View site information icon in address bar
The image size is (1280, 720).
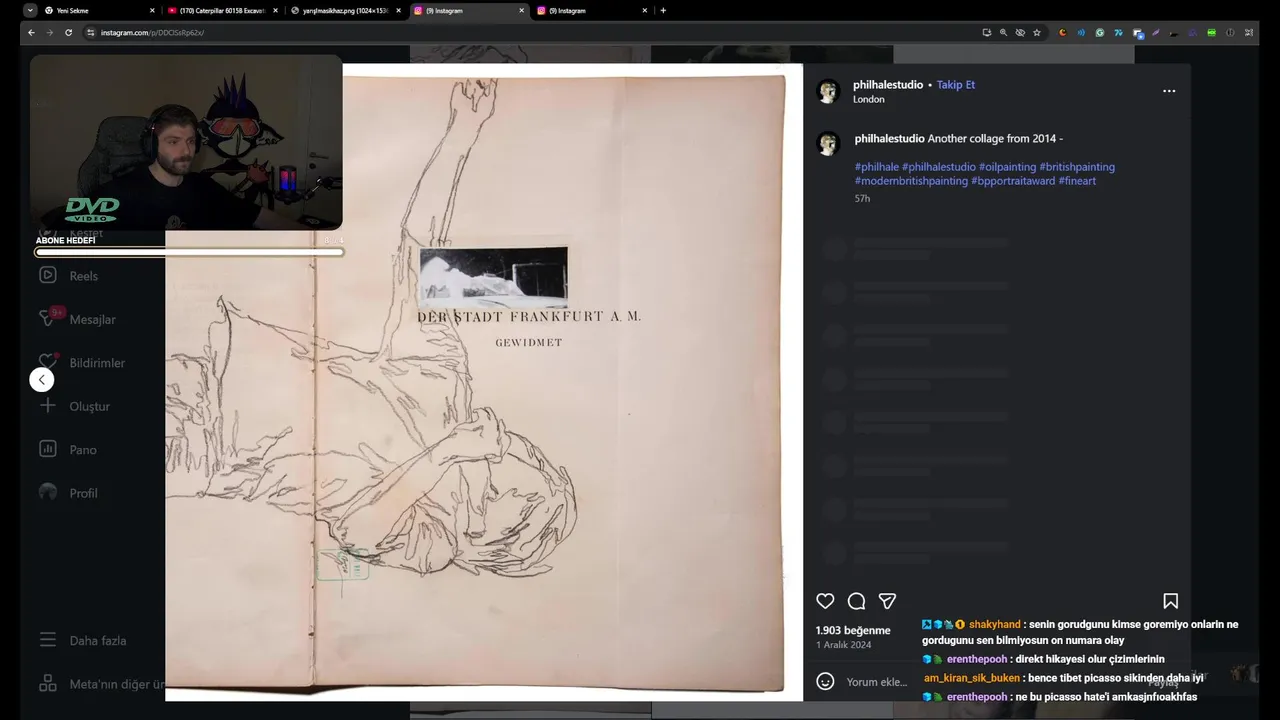click(x=90, y=32)
